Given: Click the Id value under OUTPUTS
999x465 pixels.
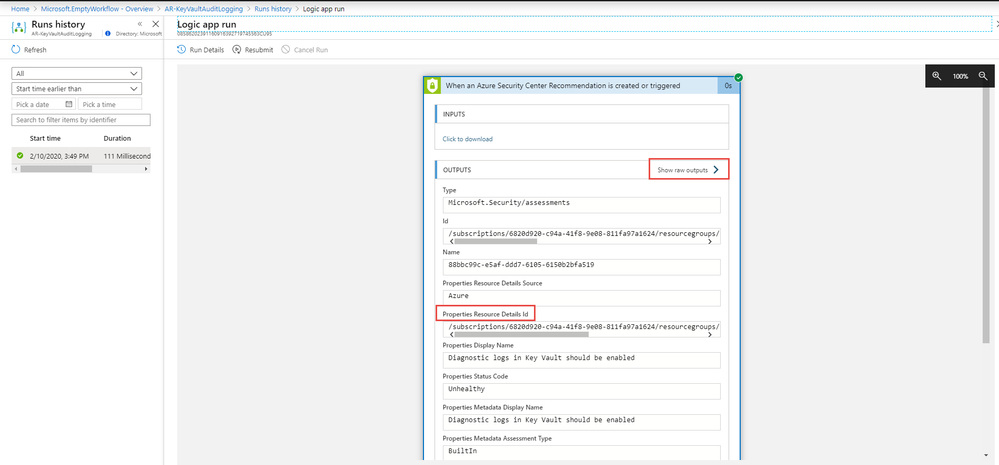Looking at the screenshot, I should click(x=581, y=234).
